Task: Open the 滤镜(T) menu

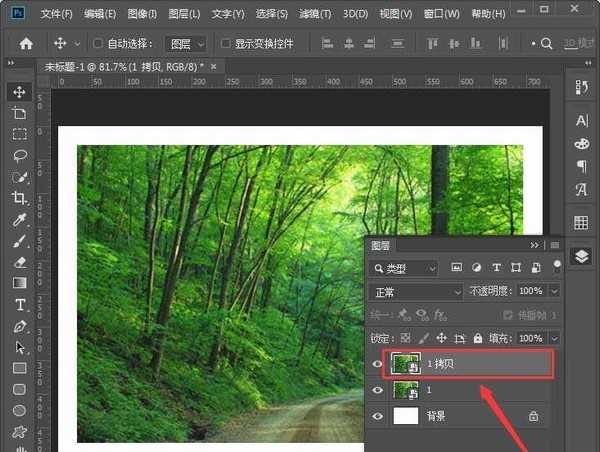Action: click(316, 15)
